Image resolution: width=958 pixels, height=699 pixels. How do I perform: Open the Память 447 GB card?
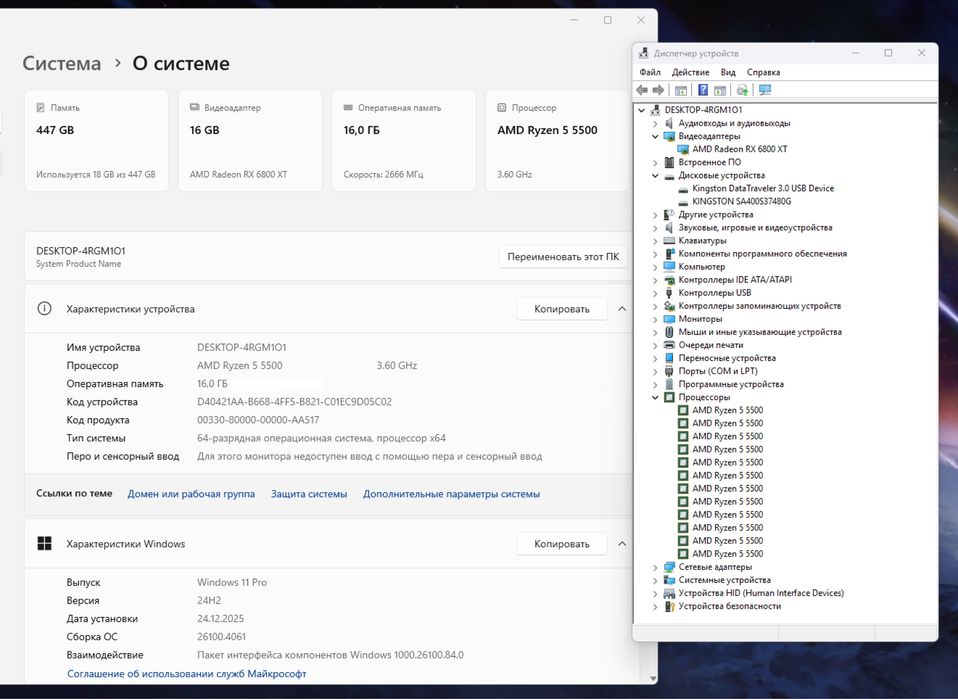(96, 141)
